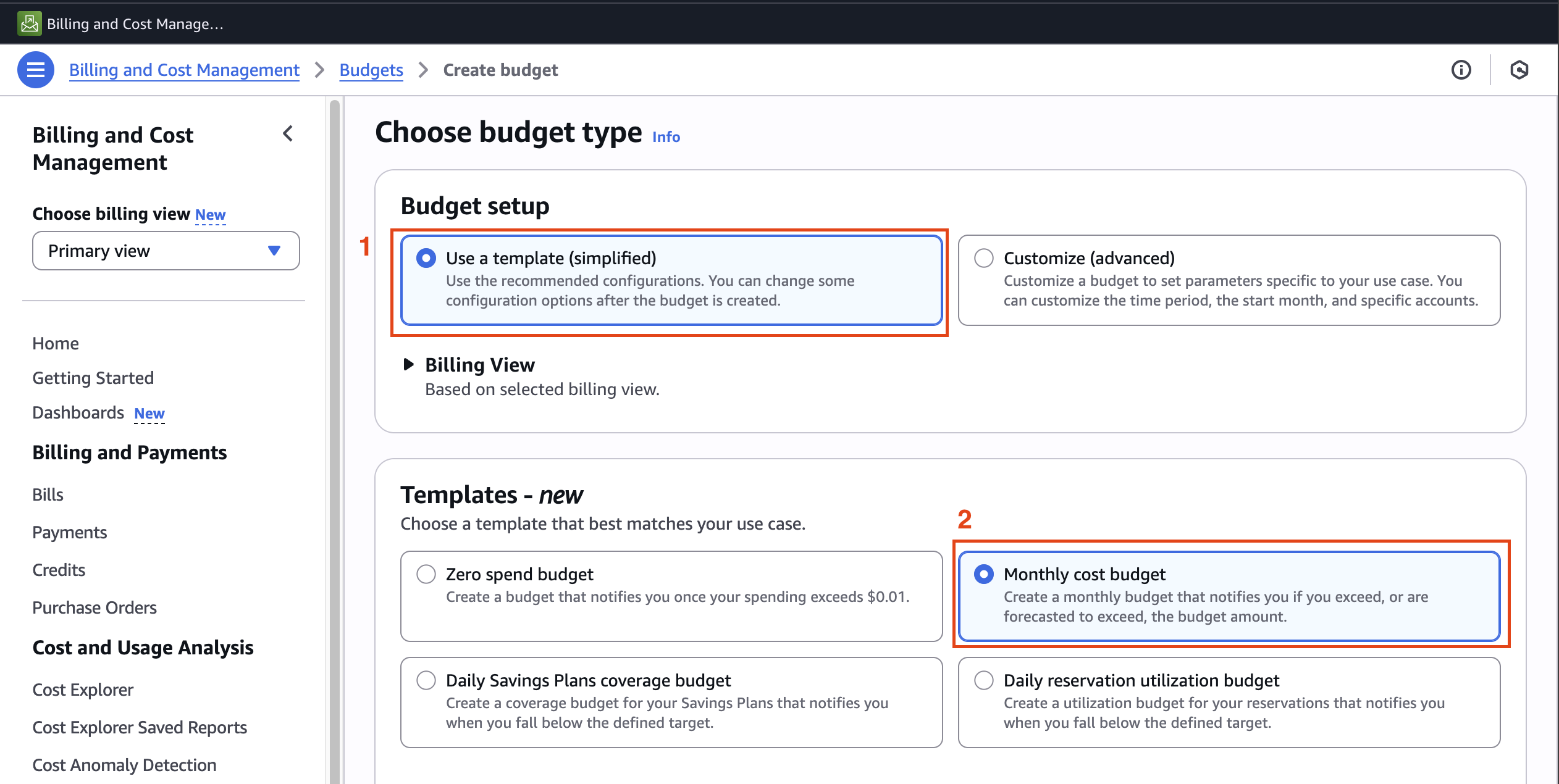The height and width of the screenshot is (784, 1559).
Task: Select Zero spend budget template
Action: pos(426,574)
